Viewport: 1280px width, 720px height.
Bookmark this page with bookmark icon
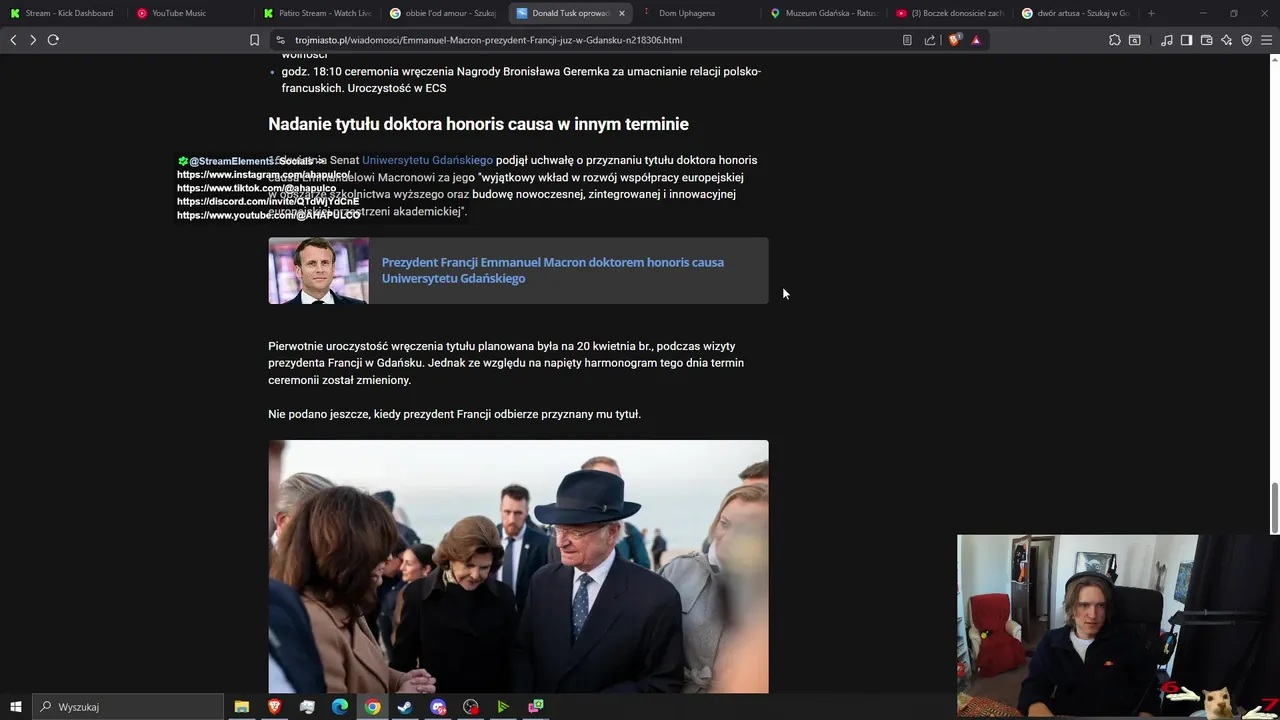[254, 40]
